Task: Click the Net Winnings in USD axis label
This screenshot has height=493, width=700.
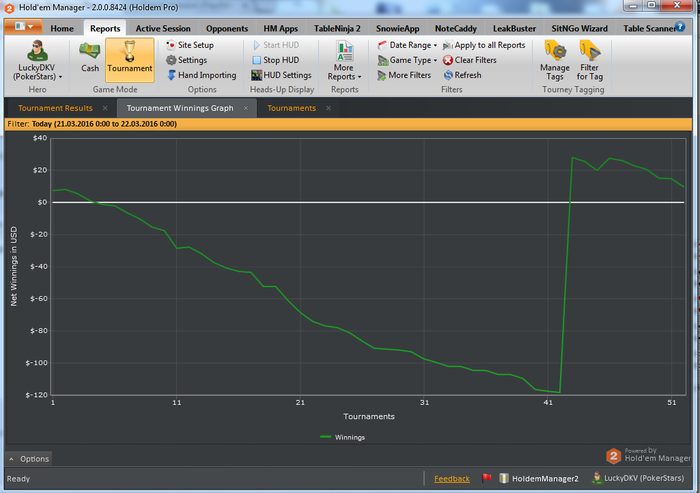Action: [14, 266]
